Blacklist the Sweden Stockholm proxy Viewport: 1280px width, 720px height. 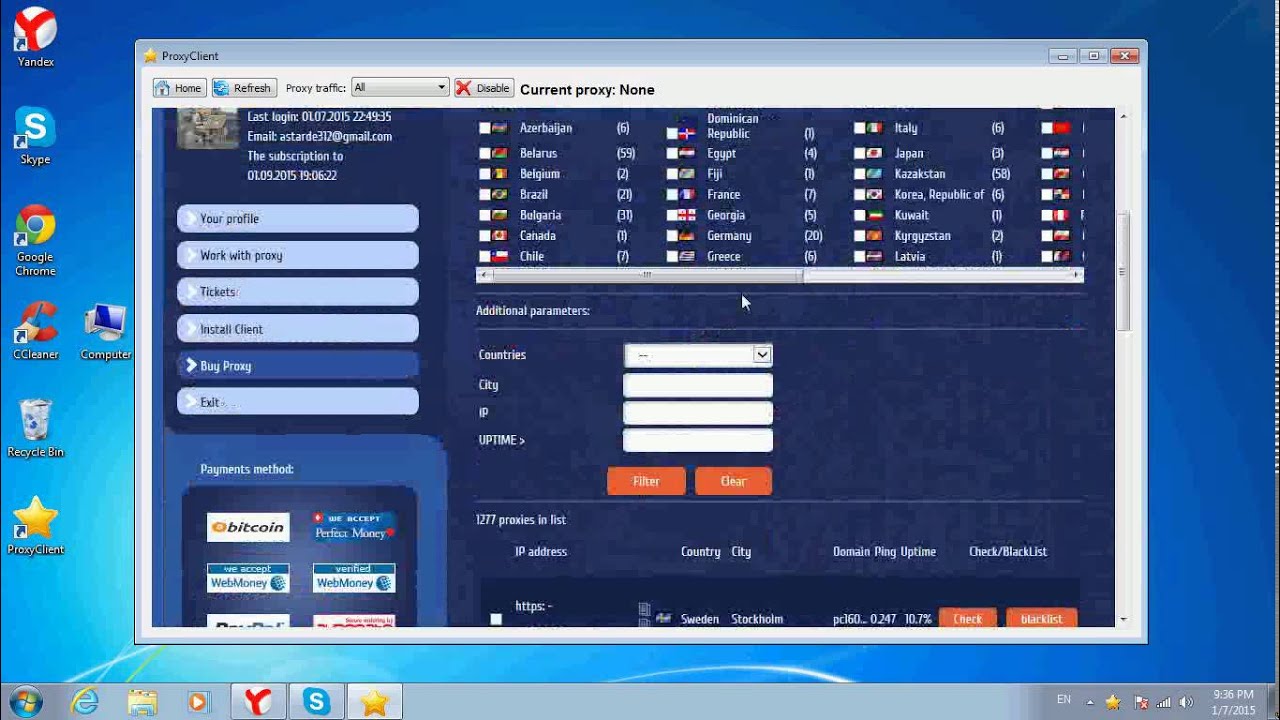tap(1041, 619)
